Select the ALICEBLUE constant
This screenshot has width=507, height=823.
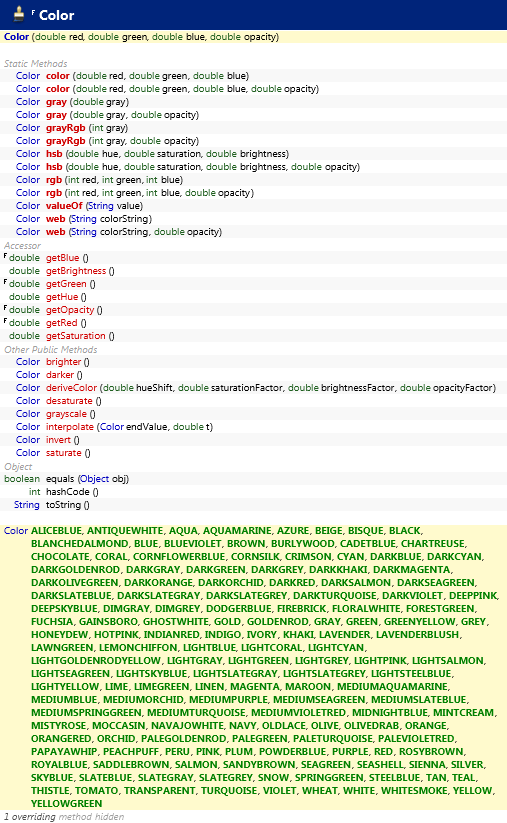56,531
